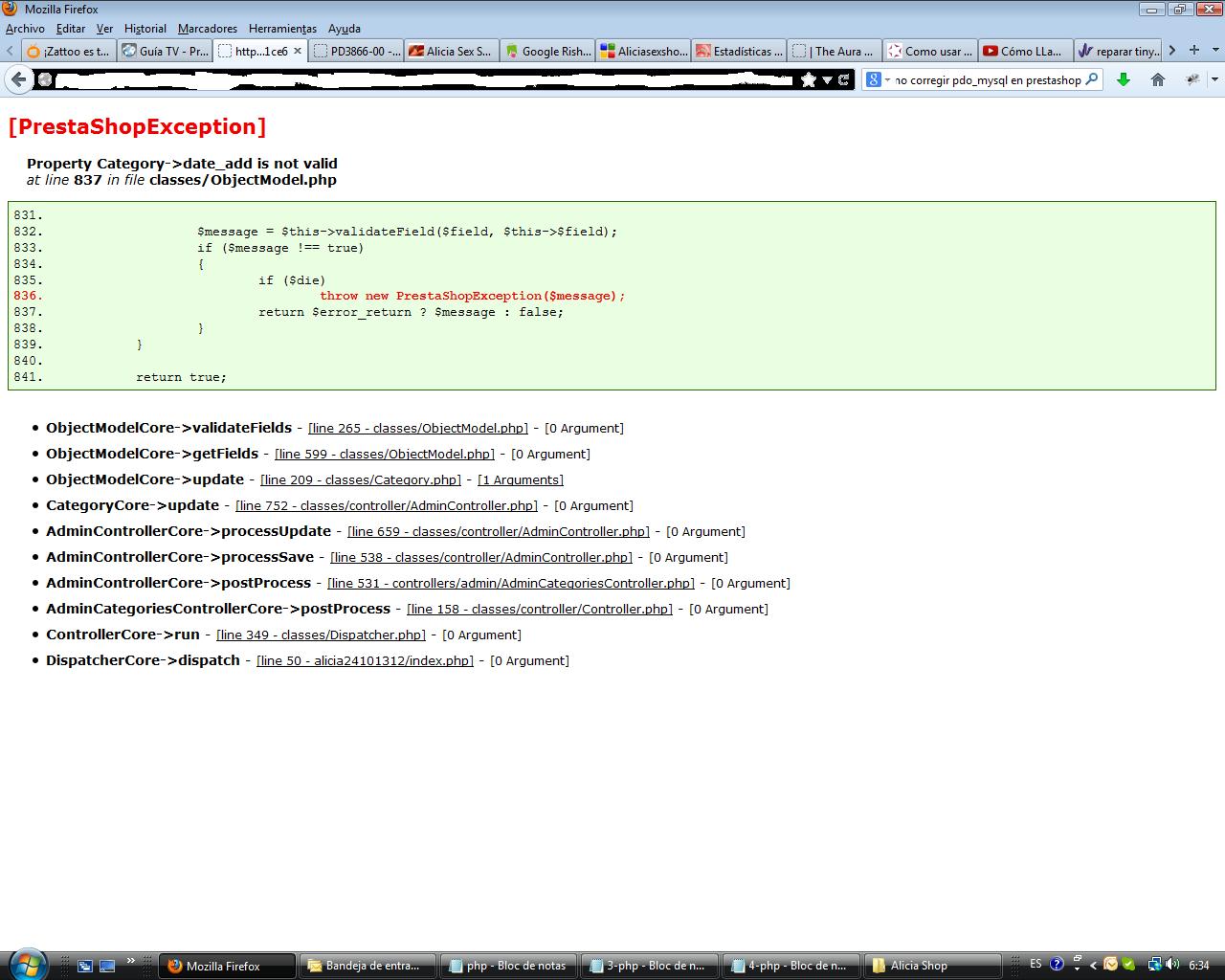Open link line 265 - classes/ObjectModel.php
Image resolution: width=1225 pixels, height=980 pixels.
click(x=418, y=428)
